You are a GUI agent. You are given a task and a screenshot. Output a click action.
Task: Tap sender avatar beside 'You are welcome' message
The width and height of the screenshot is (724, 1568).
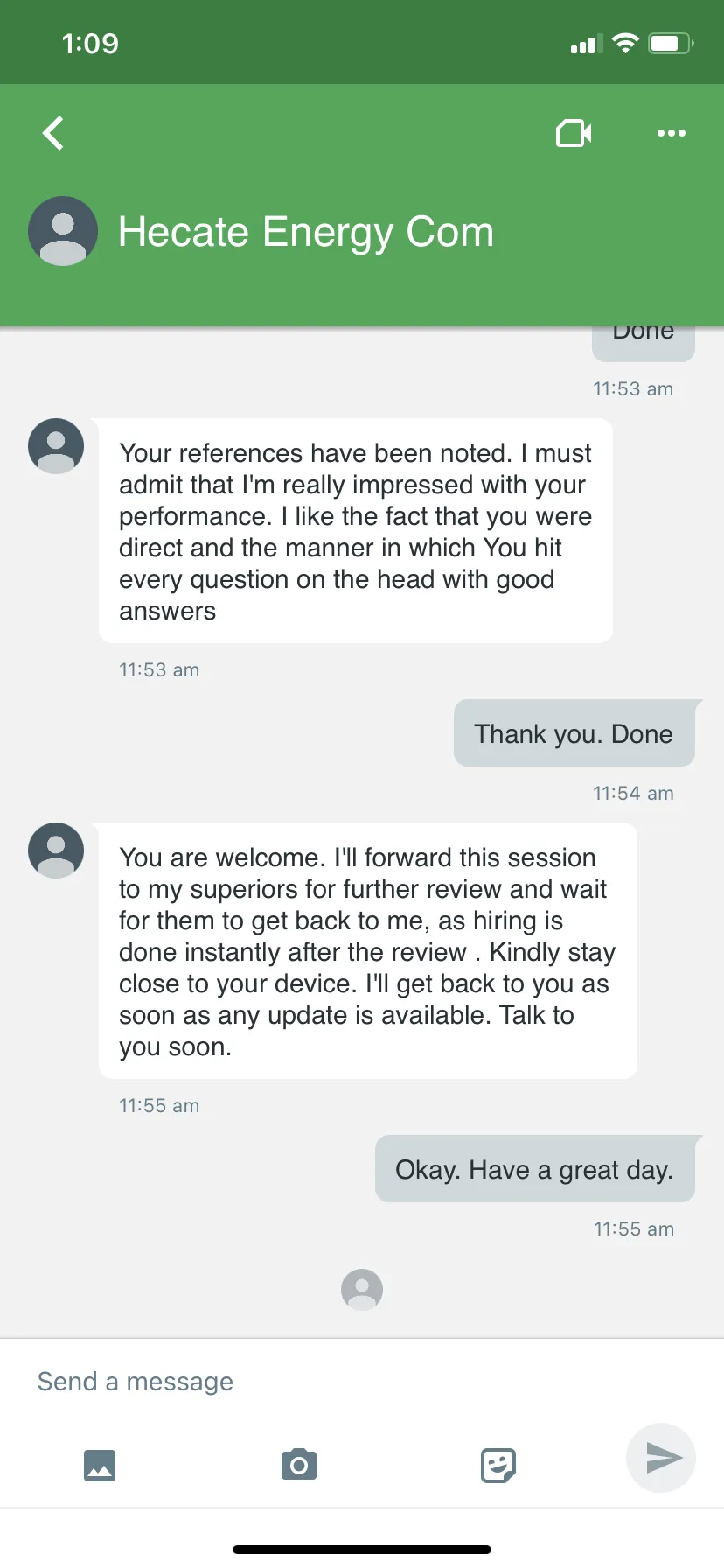click(56, 850)
